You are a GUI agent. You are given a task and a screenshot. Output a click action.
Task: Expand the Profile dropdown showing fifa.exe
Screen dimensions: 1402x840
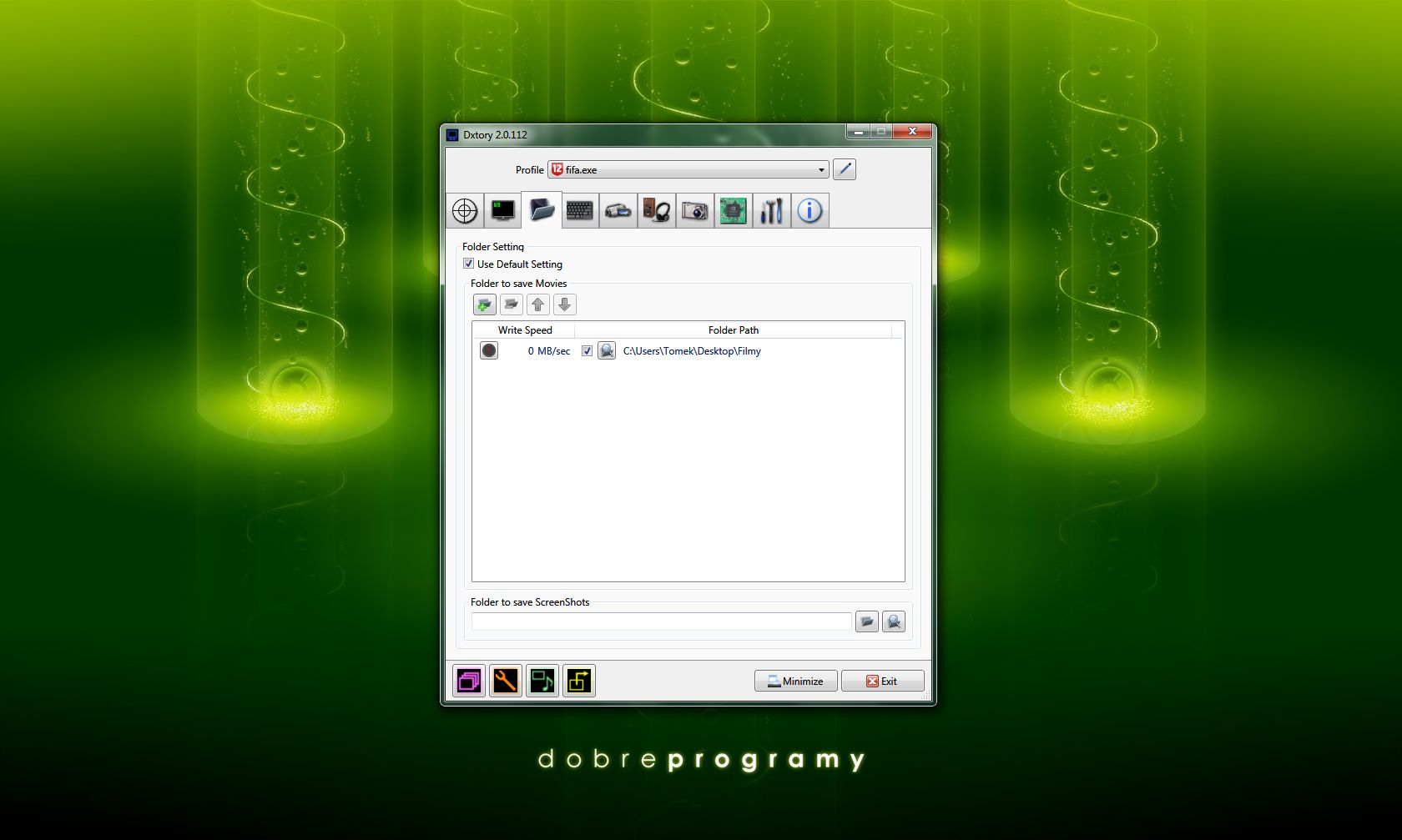[688, 169]
